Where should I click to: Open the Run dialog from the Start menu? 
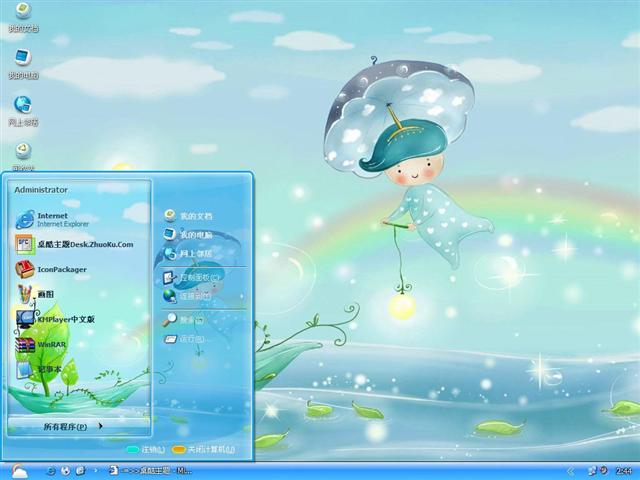(184, 339)
